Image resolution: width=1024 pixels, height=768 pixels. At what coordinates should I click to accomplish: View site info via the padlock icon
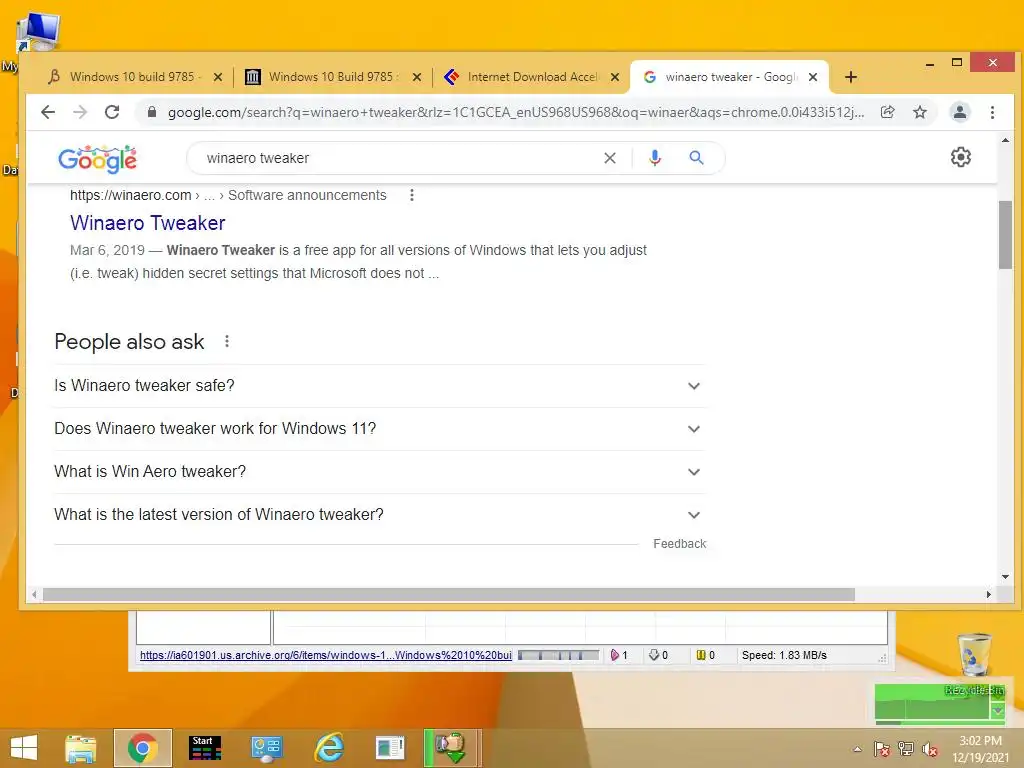(x=152, y=112)
